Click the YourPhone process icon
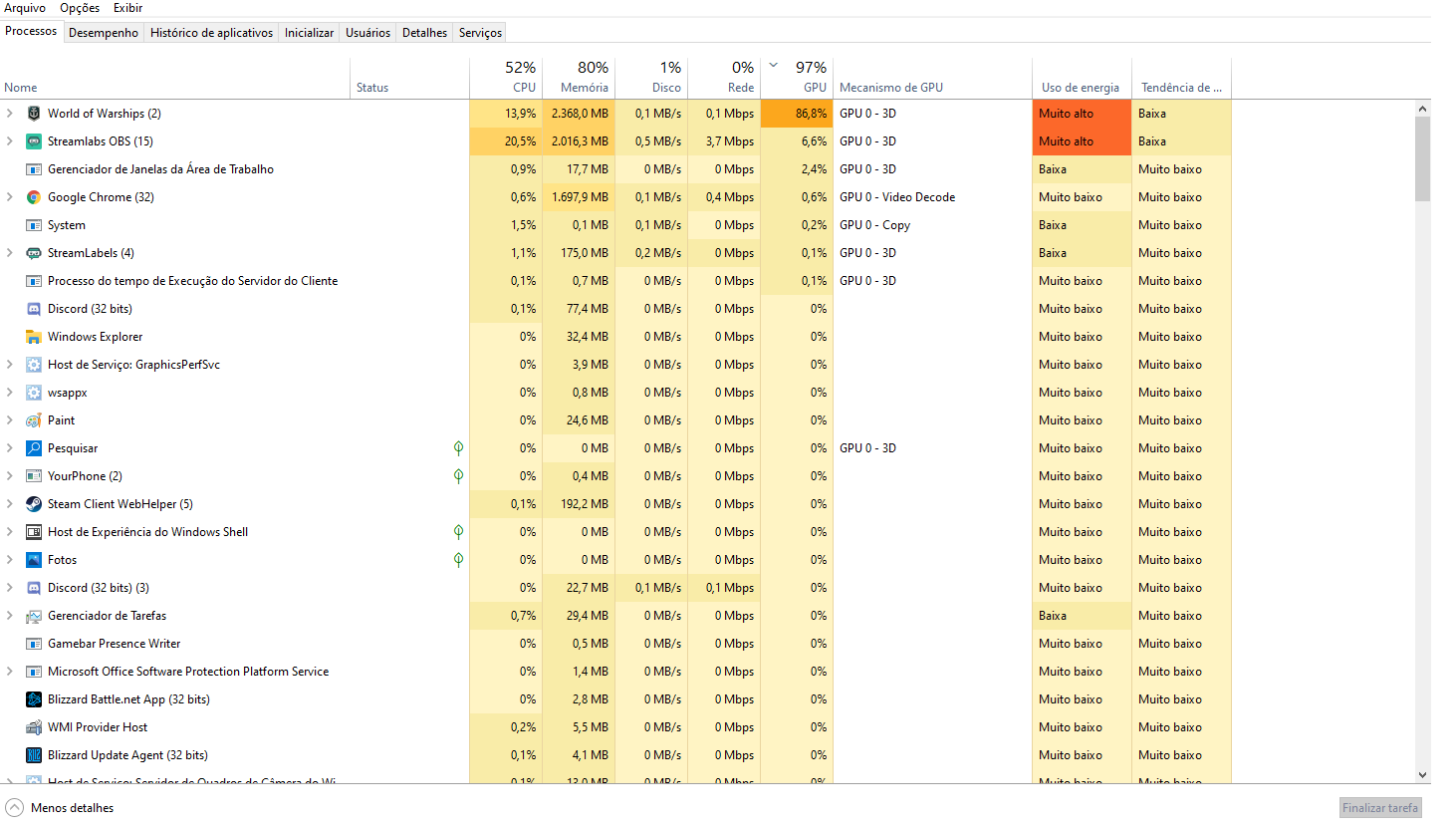The height and width of the screenshot is (830, 1456). 34,476
